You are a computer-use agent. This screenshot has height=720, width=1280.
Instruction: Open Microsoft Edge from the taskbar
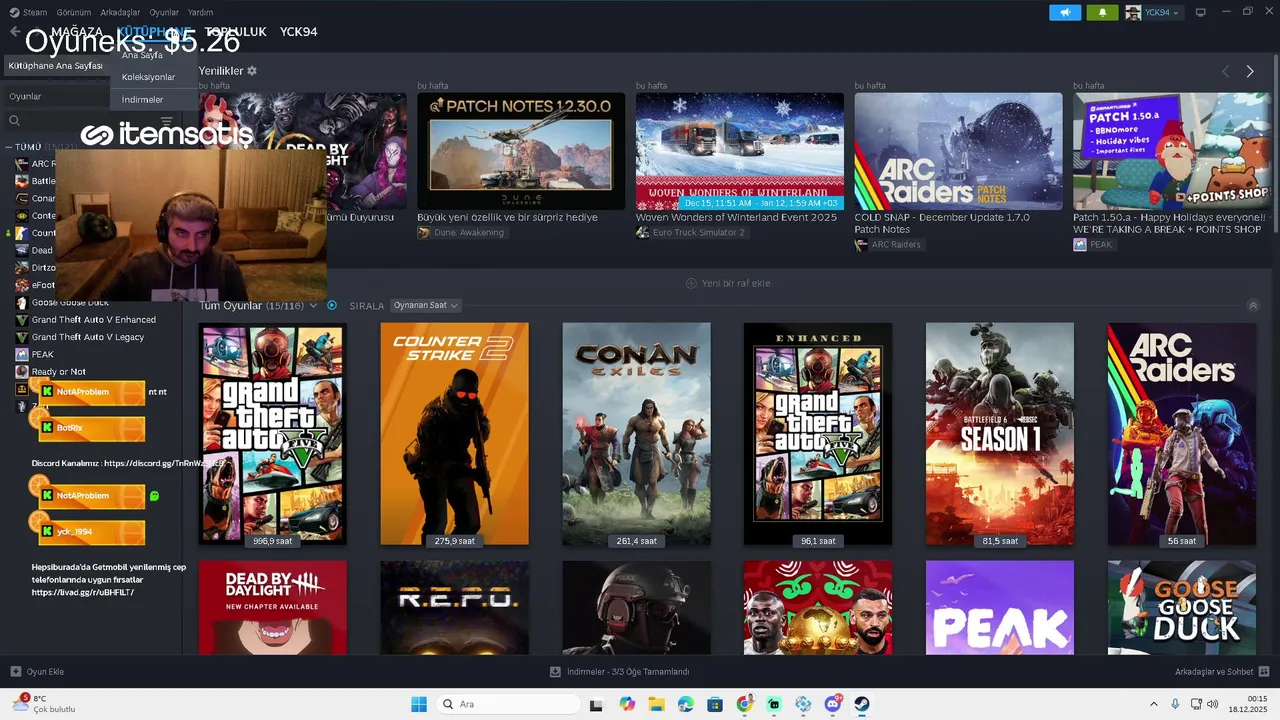pyautogui.click(x=685, y=704)
